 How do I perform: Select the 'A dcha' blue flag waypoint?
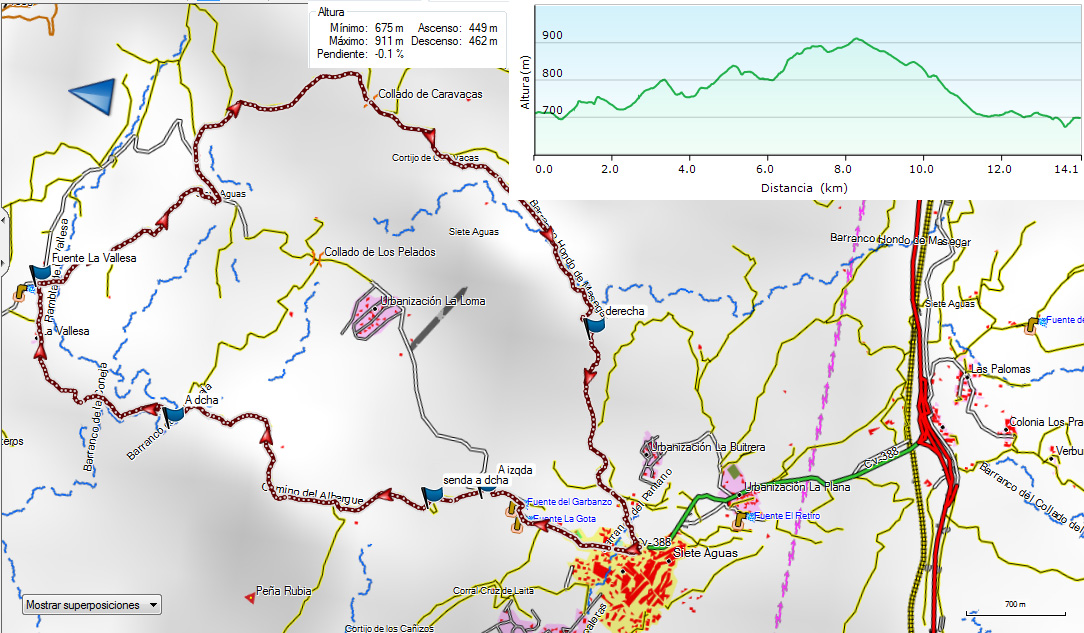[x=173, y=414]
